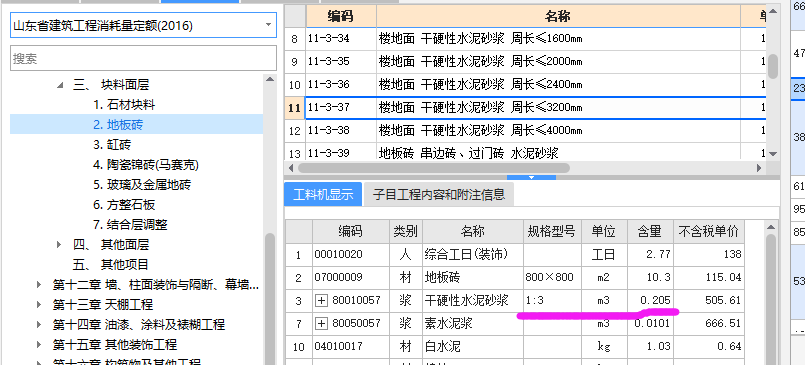Click the 666.51 unit price cell
Image resolution: width=805 pixels, height=365 pixels.
709,323
